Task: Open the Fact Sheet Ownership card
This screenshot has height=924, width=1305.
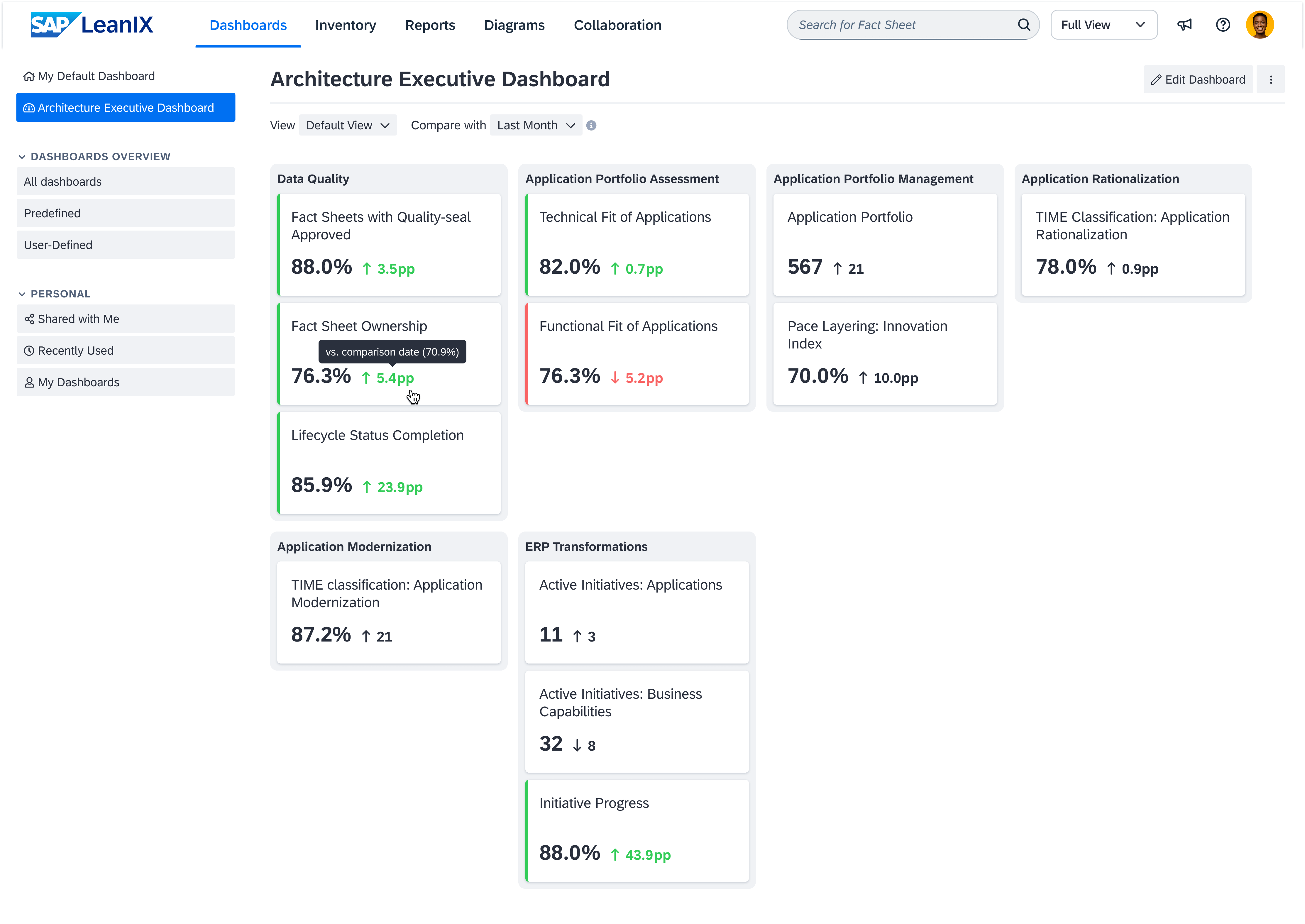Action: pos(389,354)
